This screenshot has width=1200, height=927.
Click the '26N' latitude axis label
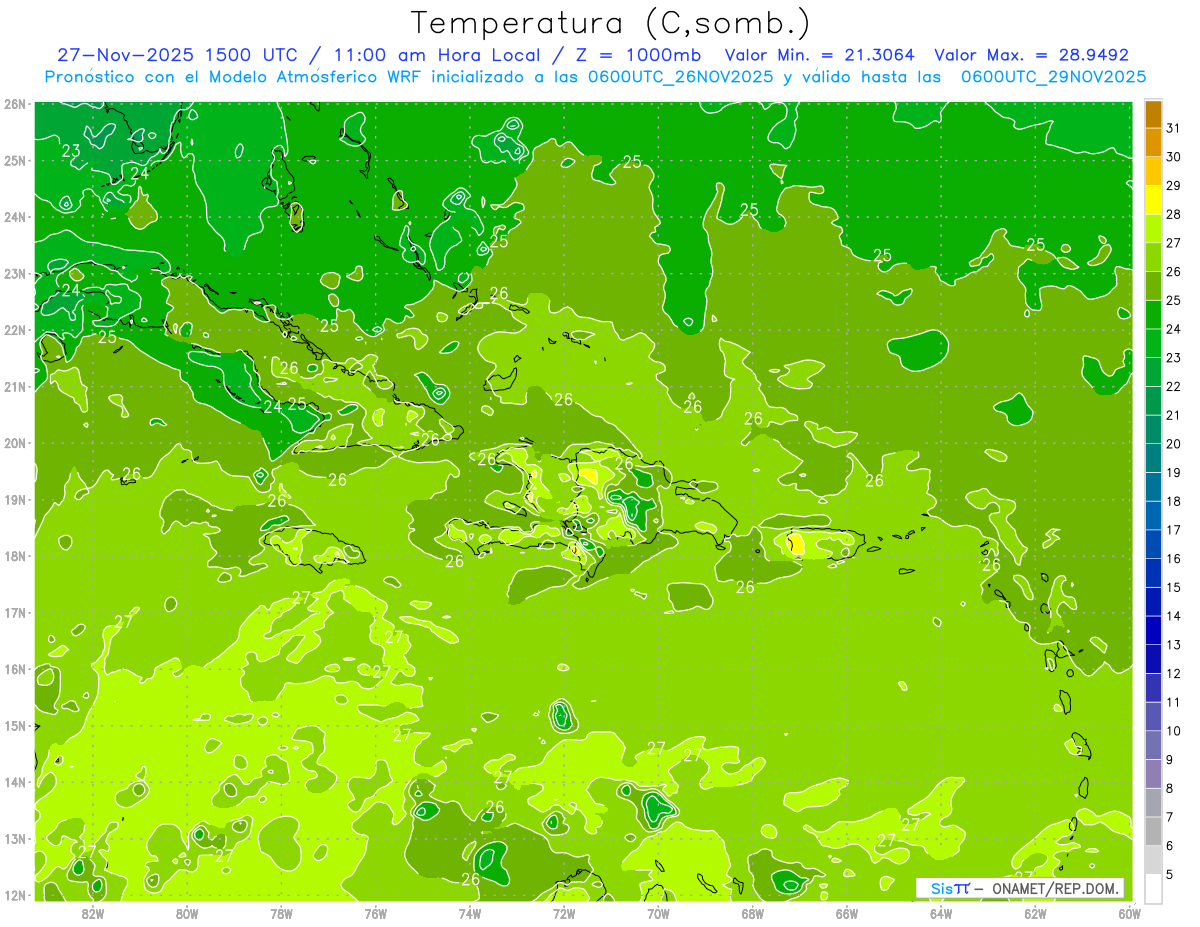(x=15, y=104)
